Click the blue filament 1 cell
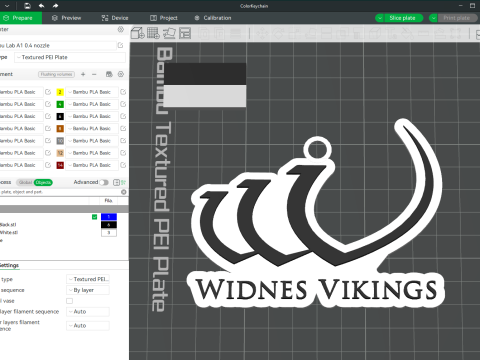The height and width of the screenshot is (360, 480). pos(109,217)
